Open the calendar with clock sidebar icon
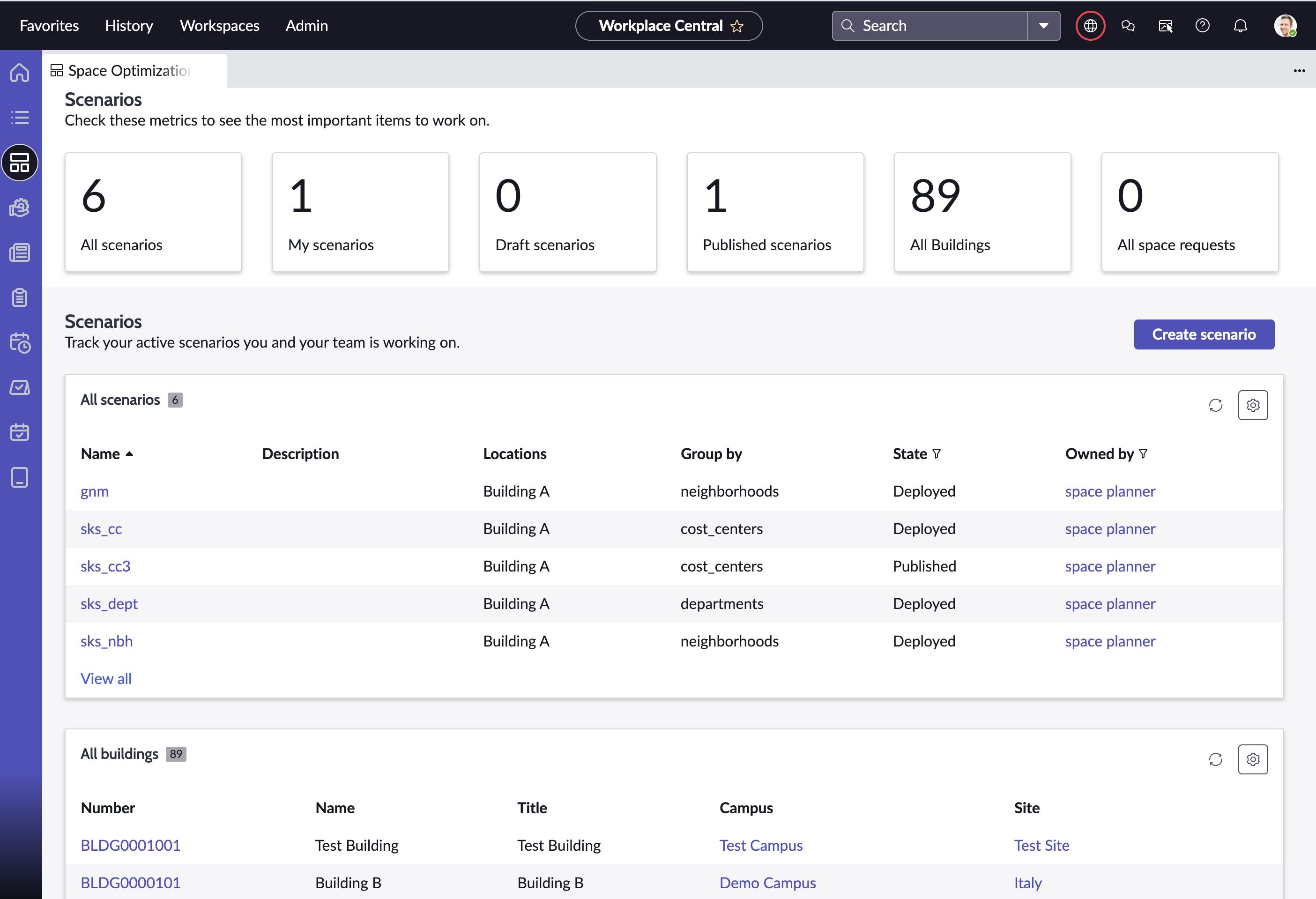 [20, 342]
